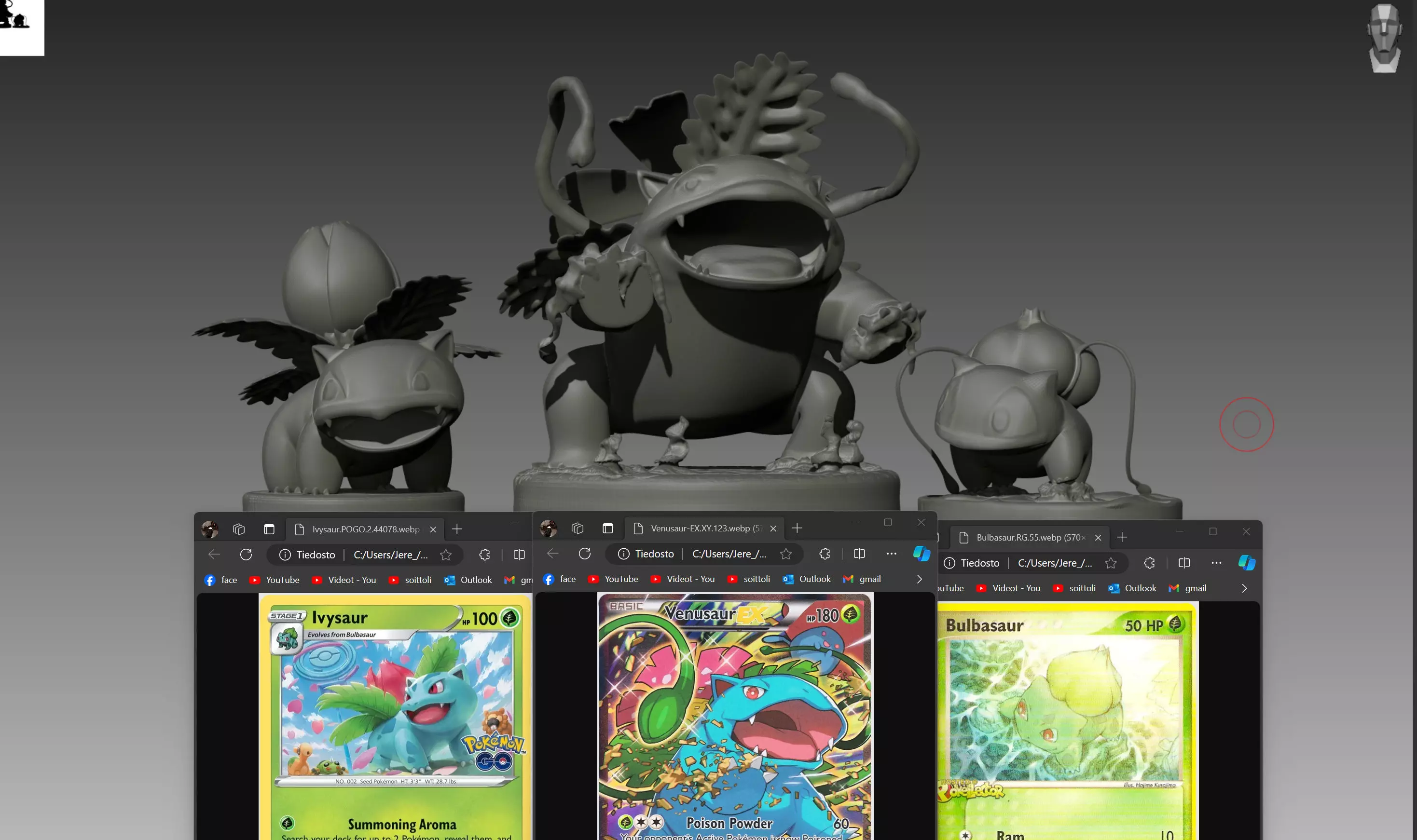Open a new tab in Venusaur window

[797, 528]
